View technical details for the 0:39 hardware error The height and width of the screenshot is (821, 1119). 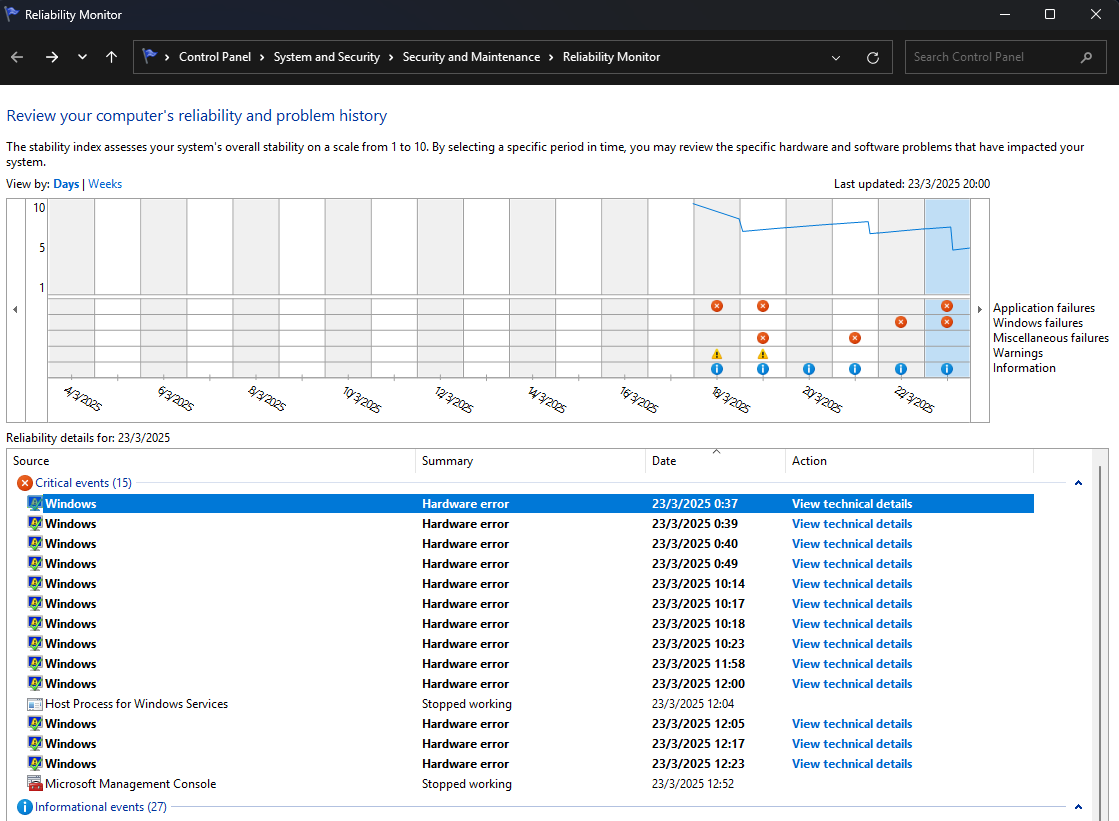pos(852,524)
